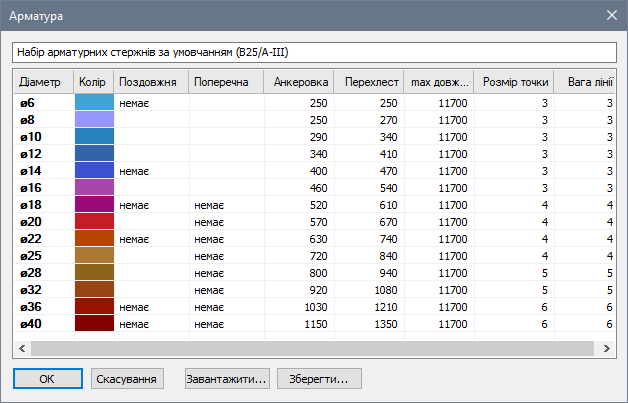
Task: Toggle Поздовжня cell for ø14 row
Action: point(151,170)
